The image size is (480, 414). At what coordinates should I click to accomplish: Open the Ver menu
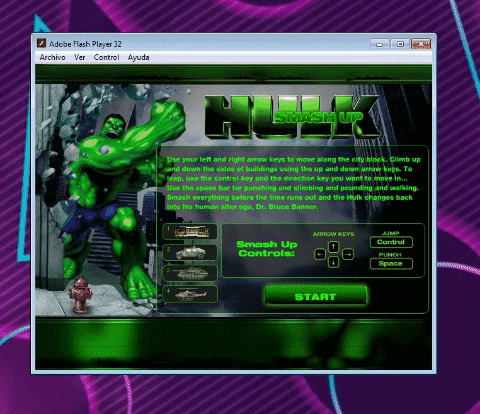(x=79, y=57)
